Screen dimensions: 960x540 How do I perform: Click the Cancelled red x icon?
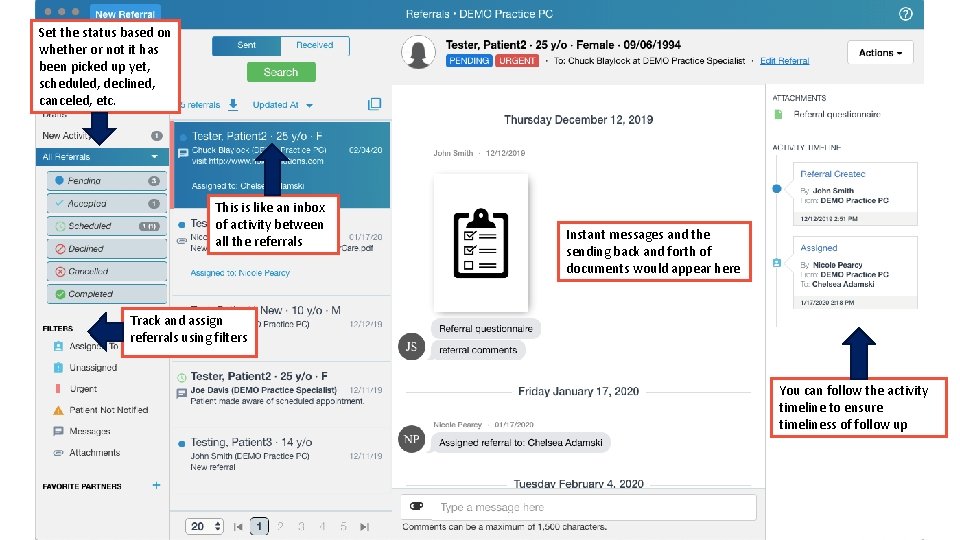click(x=60, y=271)
